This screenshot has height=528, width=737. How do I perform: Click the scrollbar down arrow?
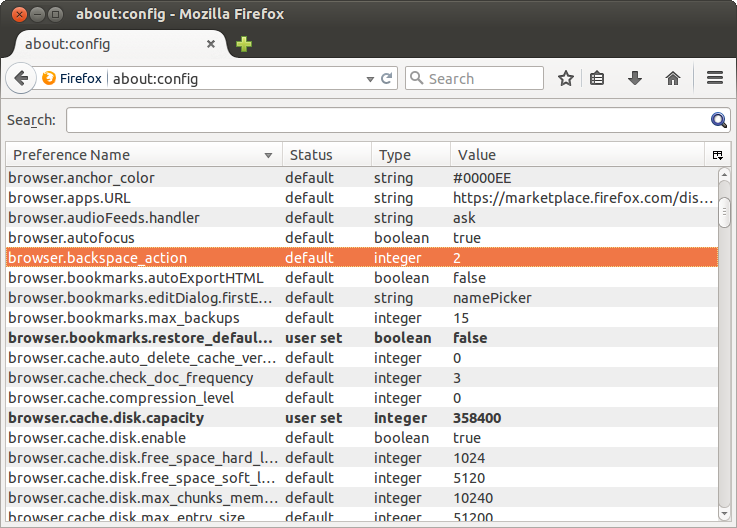tap(724, 513)
